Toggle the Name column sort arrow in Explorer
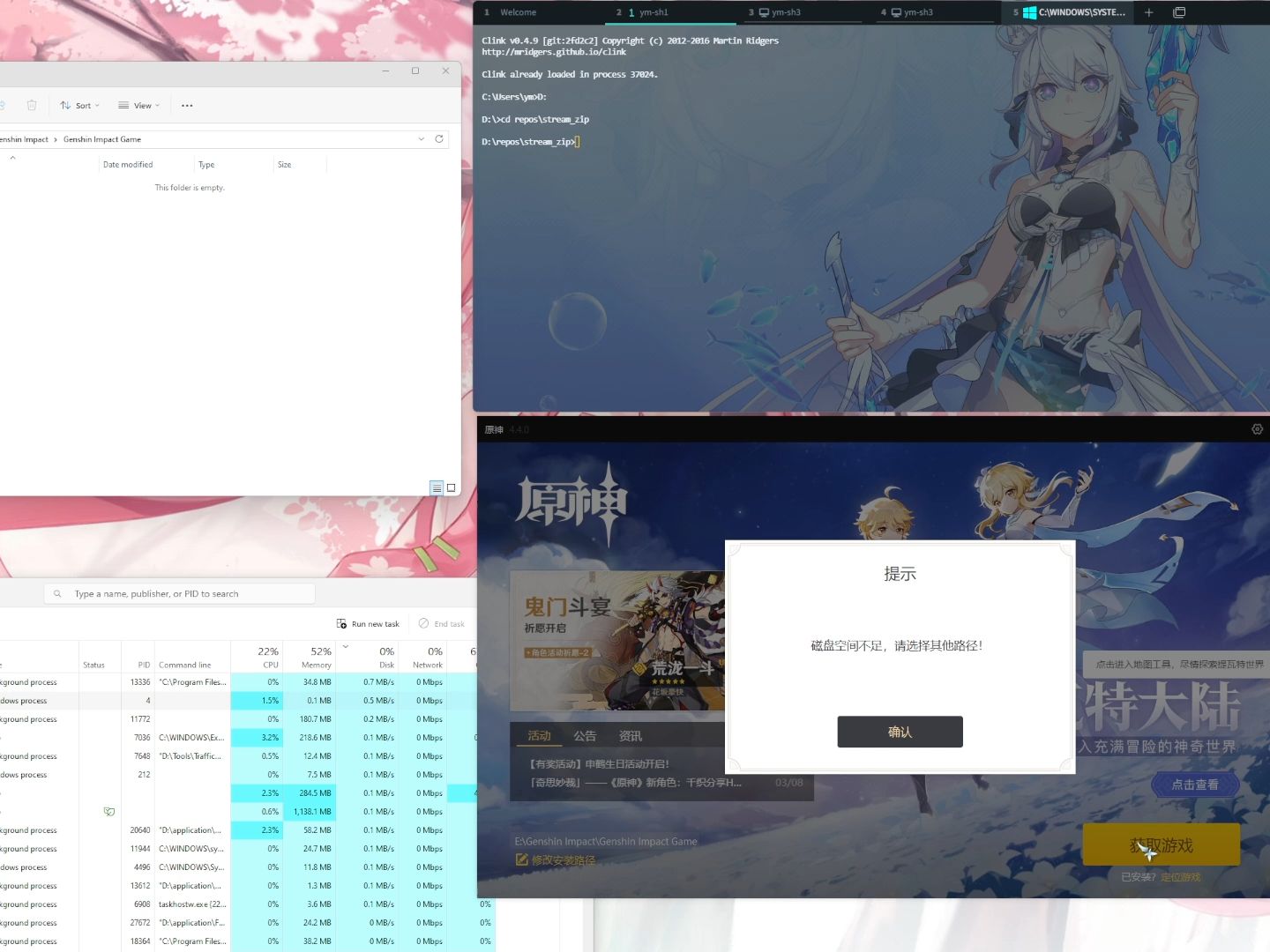This screenshot has height=952, width=1270. point(12,158)
